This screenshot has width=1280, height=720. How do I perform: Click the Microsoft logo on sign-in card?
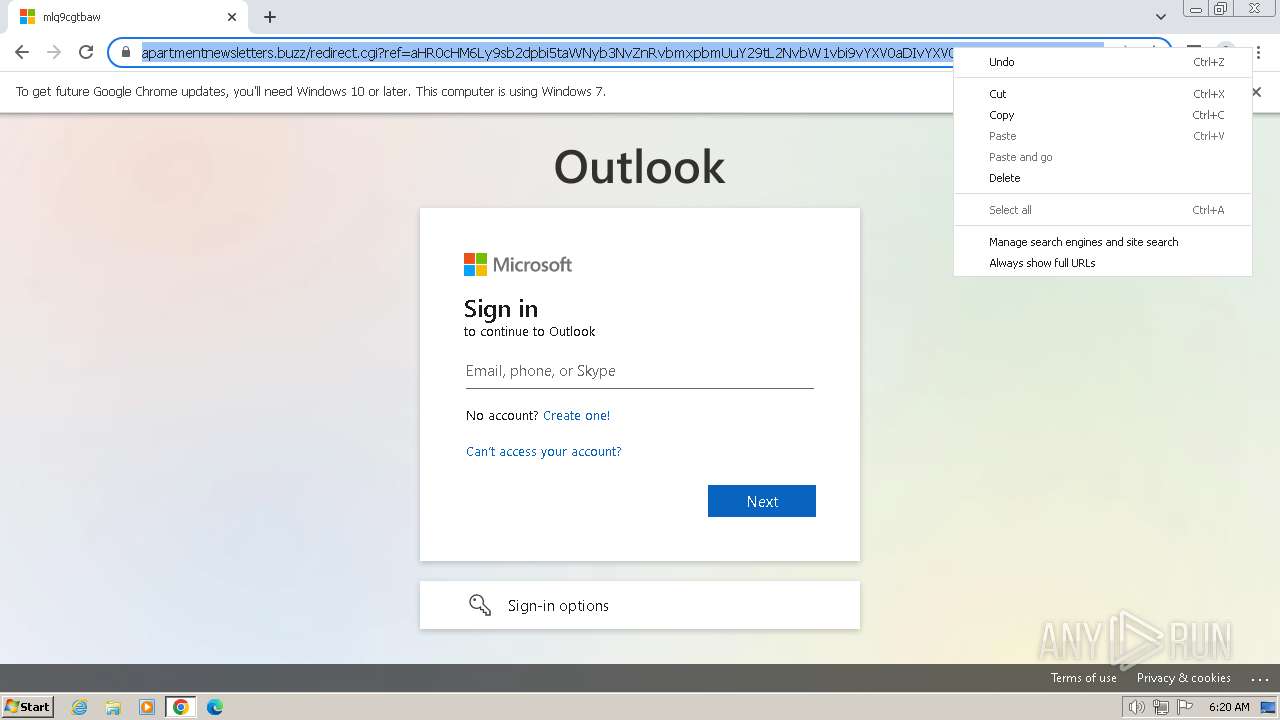518,264
